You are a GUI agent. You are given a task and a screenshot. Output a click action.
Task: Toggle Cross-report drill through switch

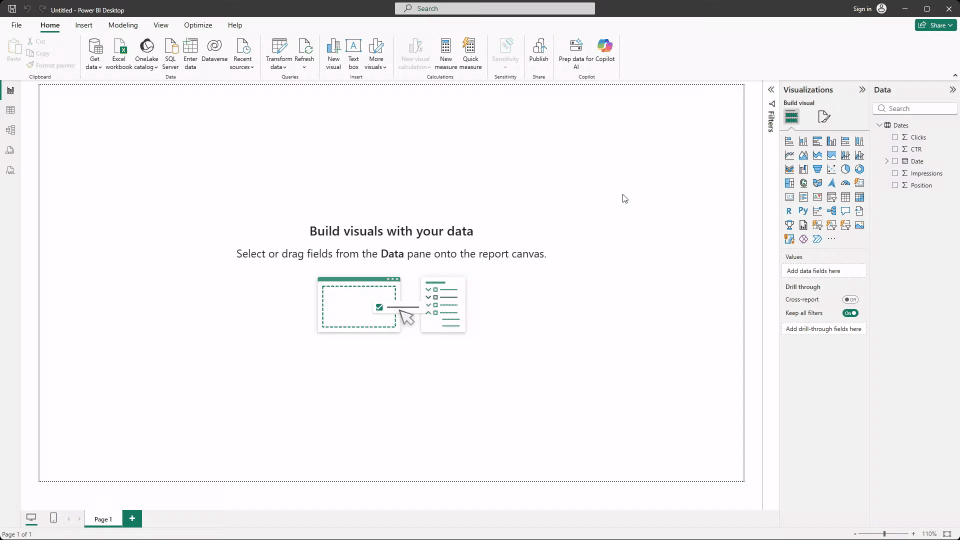pyautogui.click(x=850, y=299)
